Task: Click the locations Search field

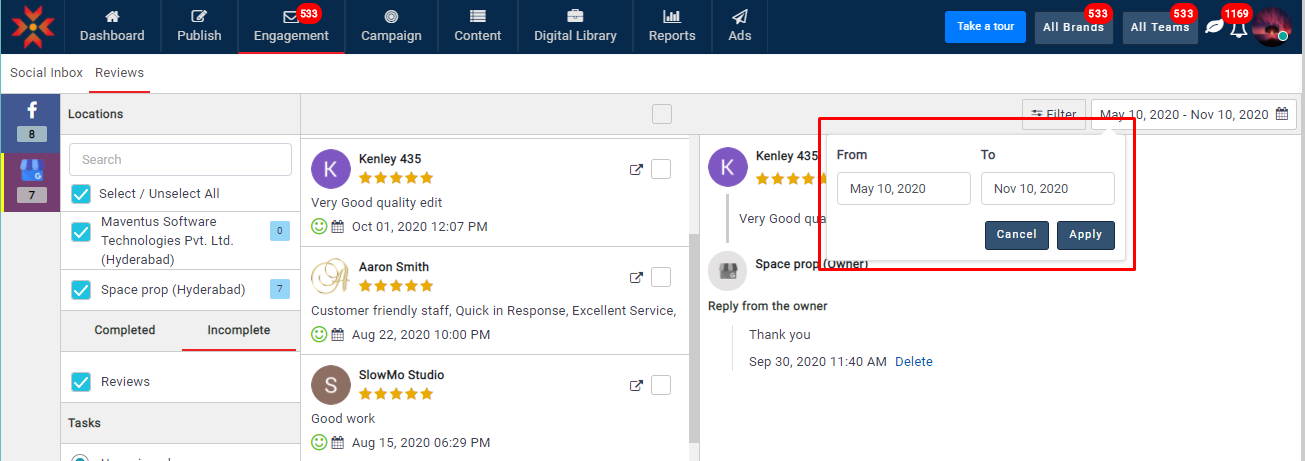Action: 180,159
